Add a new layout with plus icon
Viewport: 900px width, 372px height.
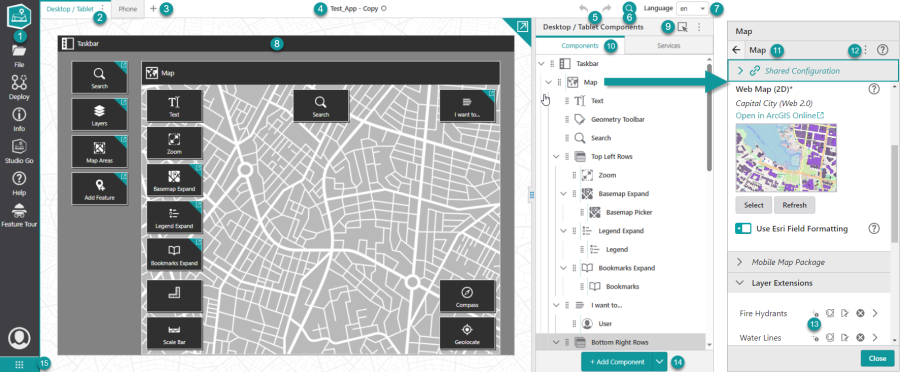[x=153, y=9]
